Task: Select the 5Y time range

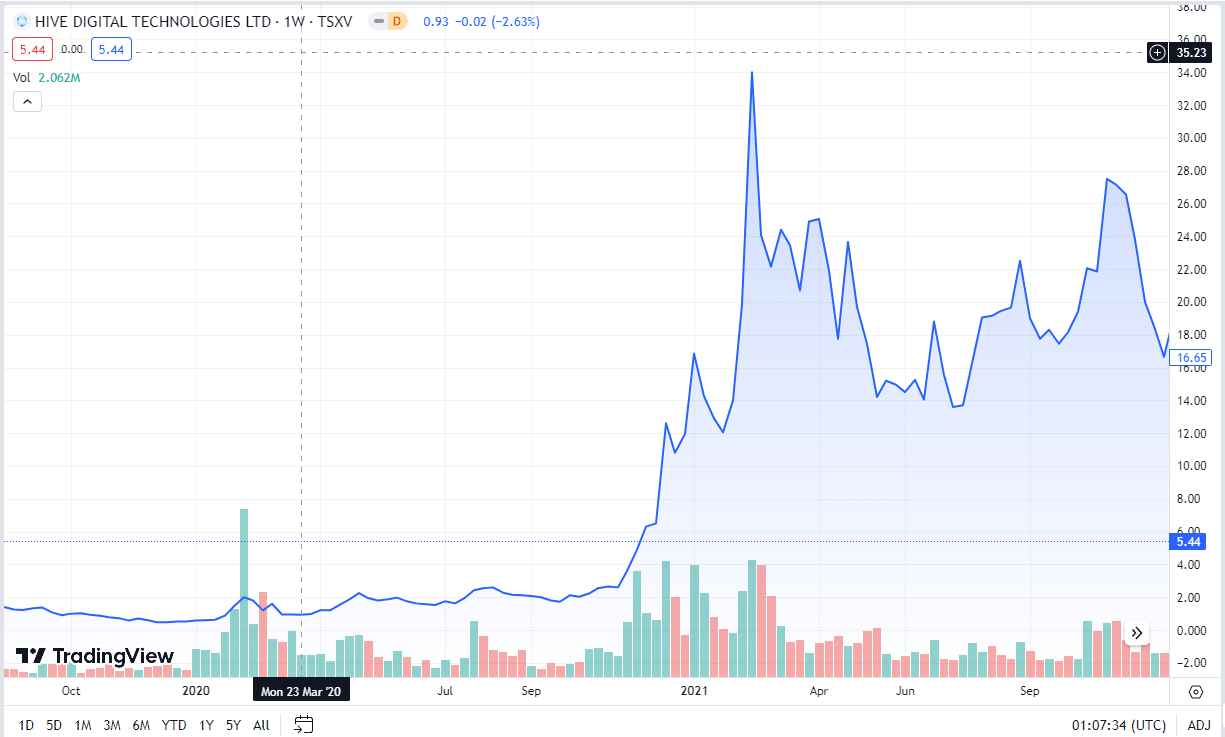Action: (233, 725)
